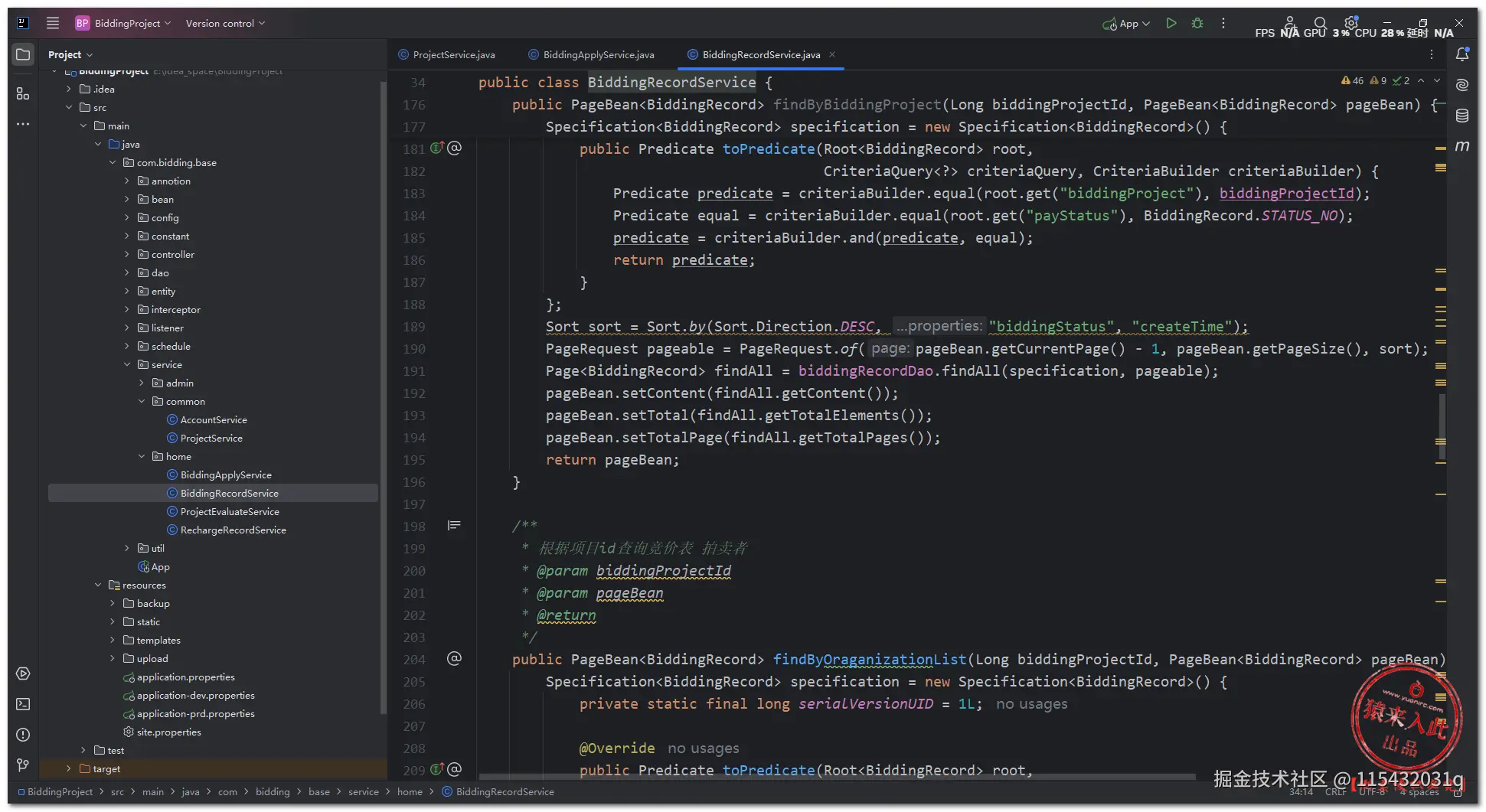Collapse the resources folder
1486x812 pixels.
tap(98, 585)
